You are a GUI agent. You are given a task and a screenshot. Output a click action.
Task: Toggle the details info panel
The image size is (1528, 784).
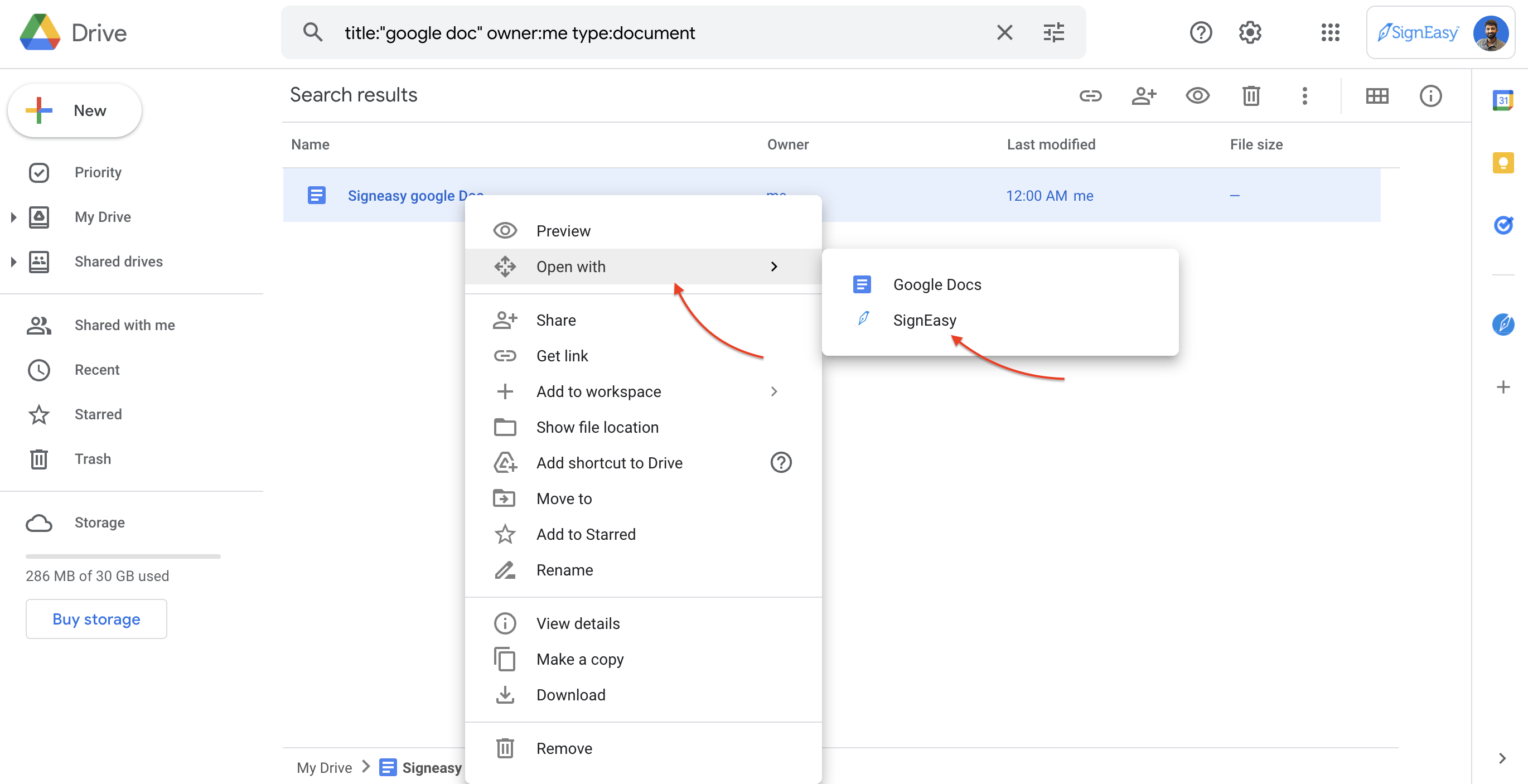click(1430, 95)
